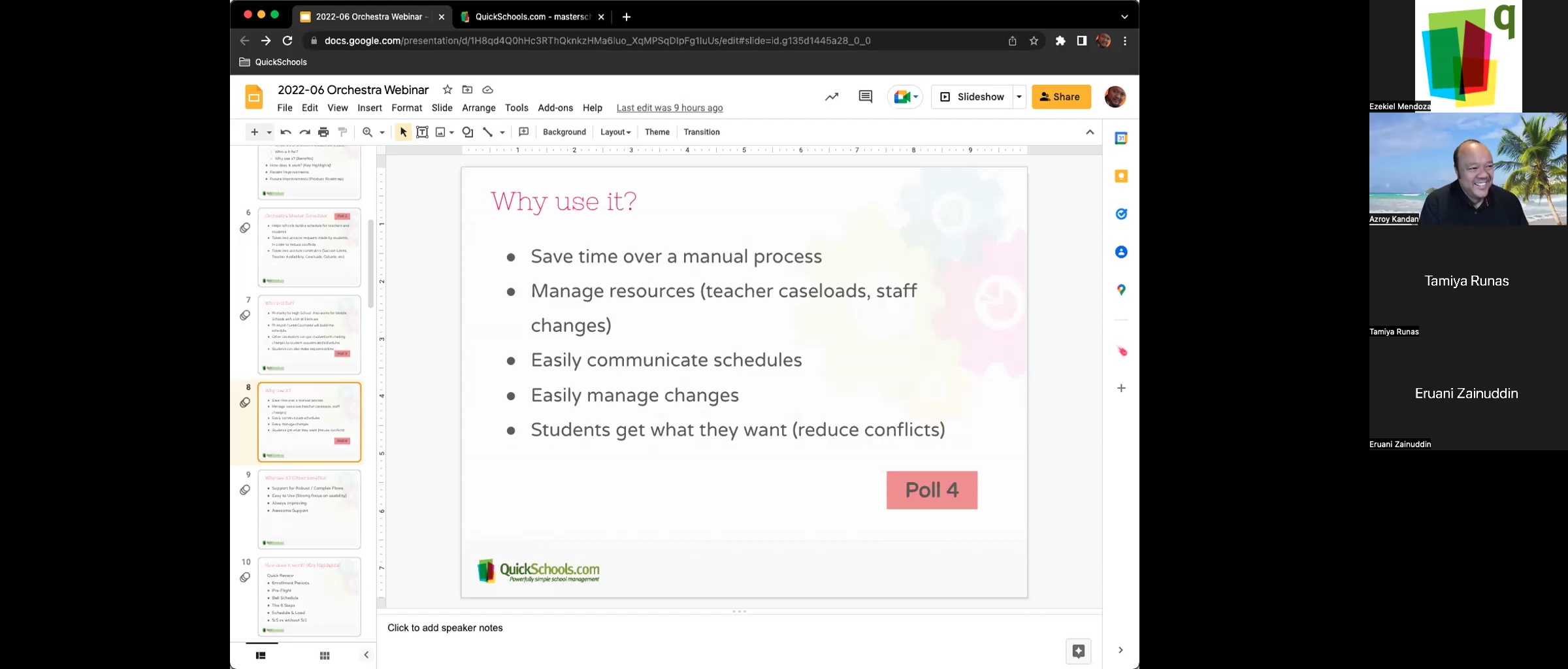
Task: Switch to grid view of slides
Action: 325,655
